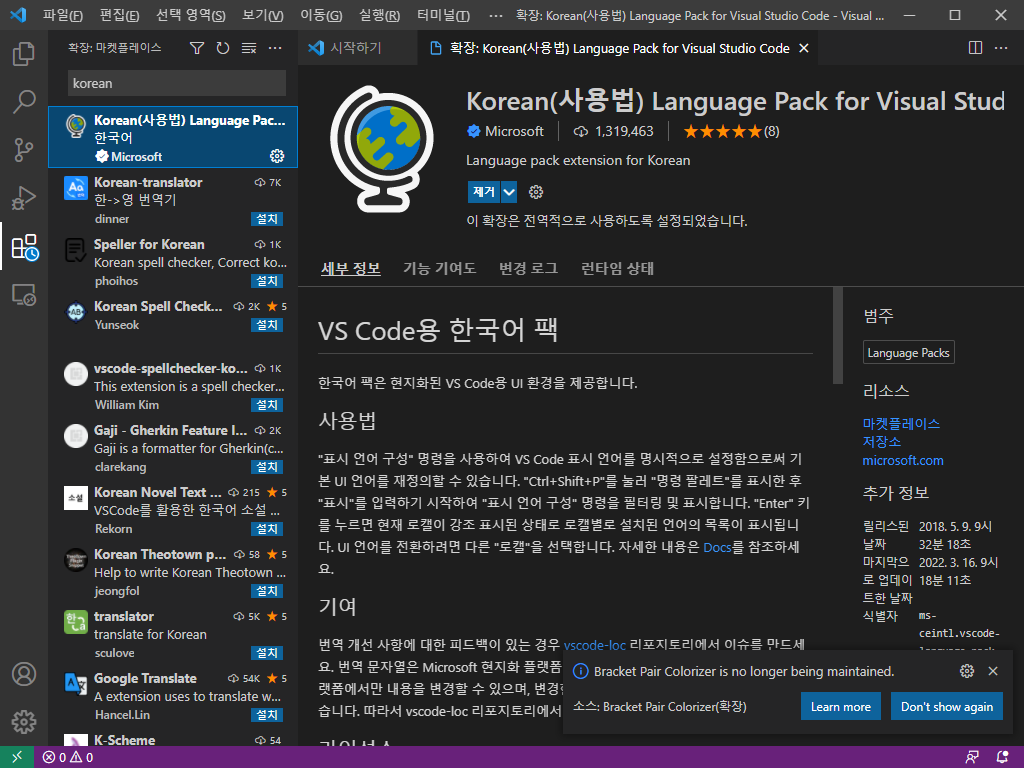Expand the 제거 button dropdown arrow

tap(509, 192)
